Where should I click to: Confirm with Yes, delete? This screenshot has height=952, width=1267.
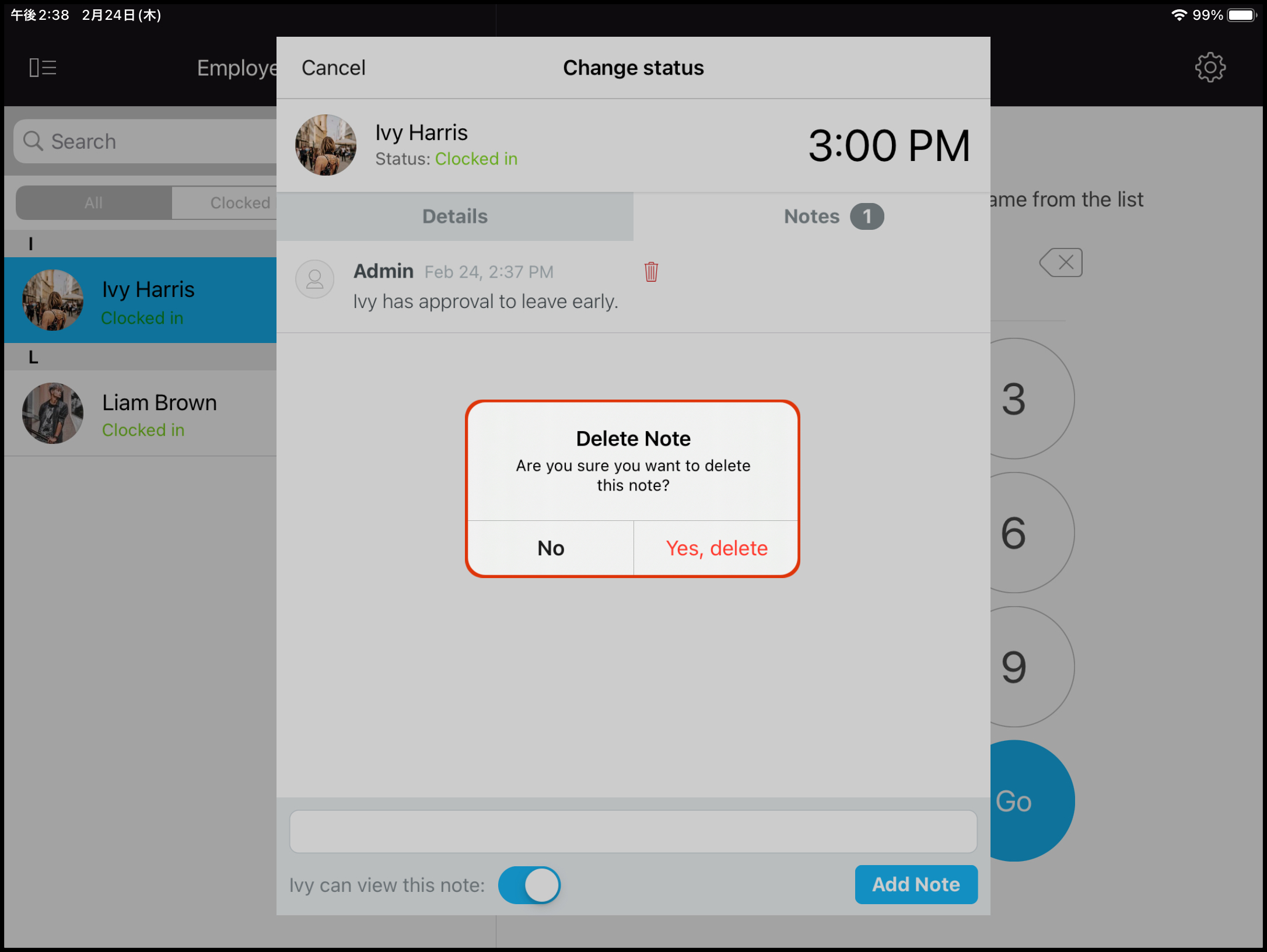pos(716,548)
